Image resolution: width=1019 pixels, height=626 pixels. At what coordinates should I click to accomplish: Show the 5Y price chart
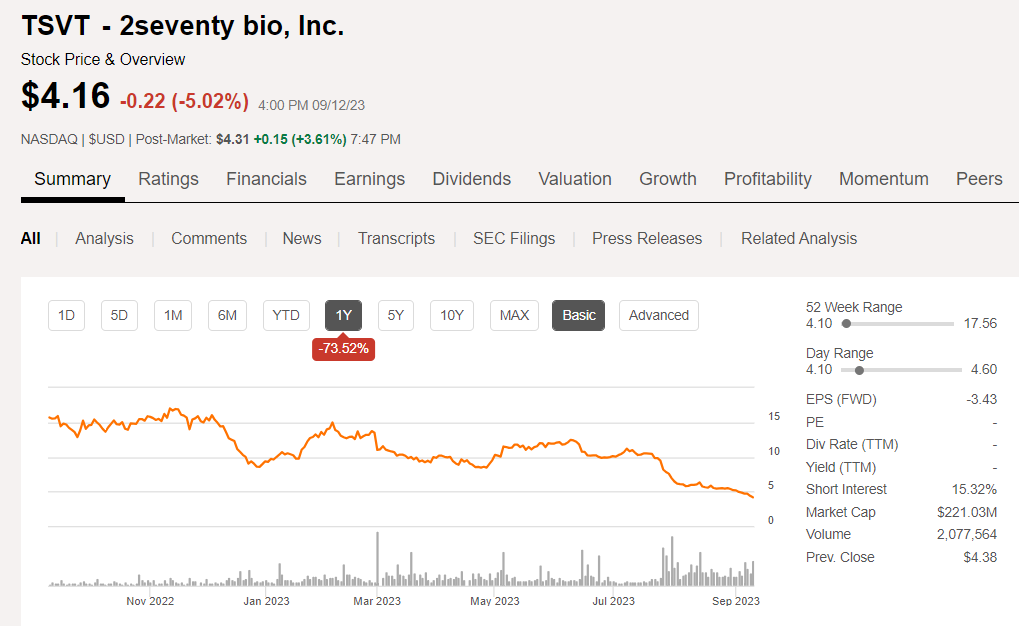(x=396, y=315)
